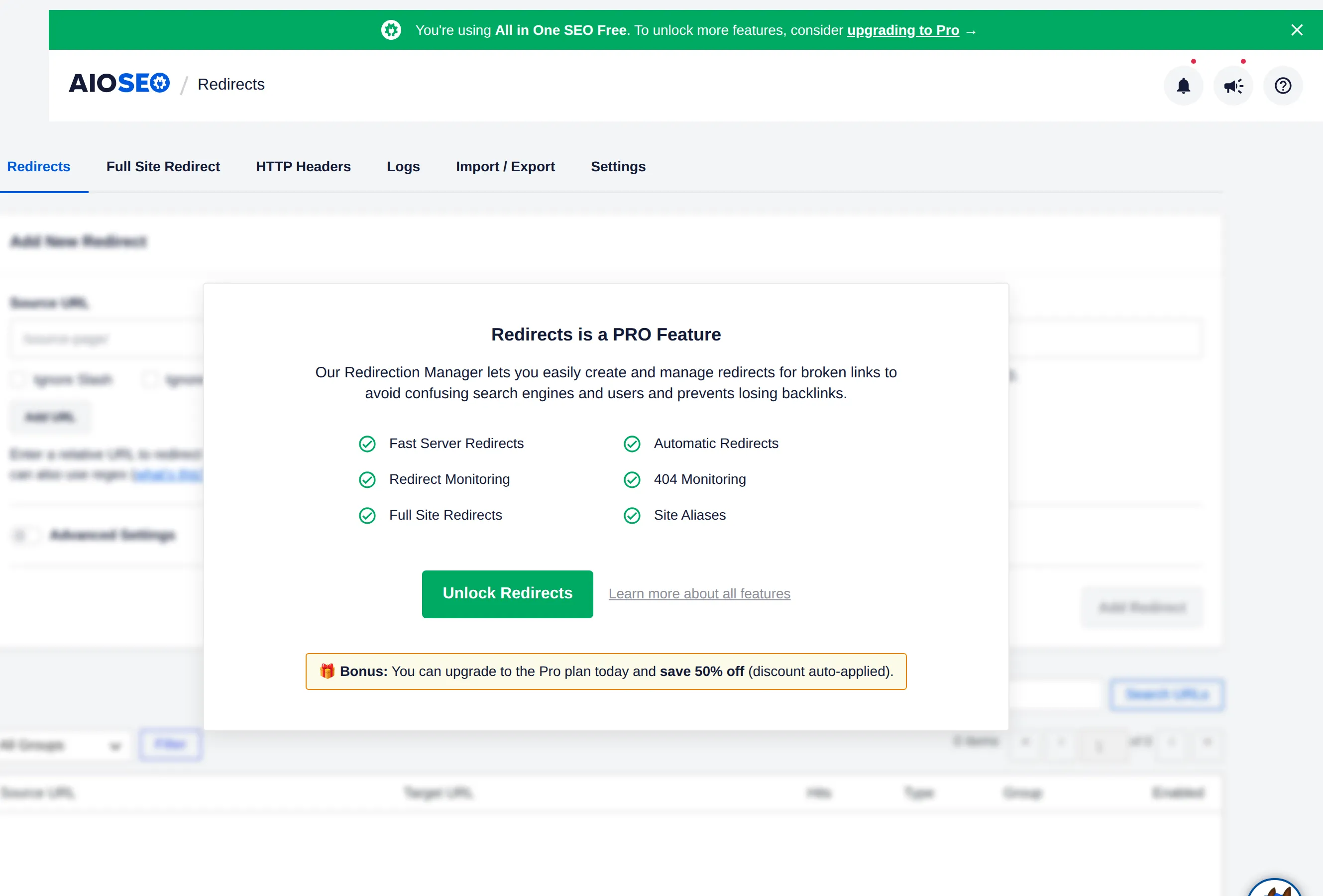Viewport: 1323px width, 896px height.
Task: Switch to the Redirects tab
Action: [x=39, y=167]
